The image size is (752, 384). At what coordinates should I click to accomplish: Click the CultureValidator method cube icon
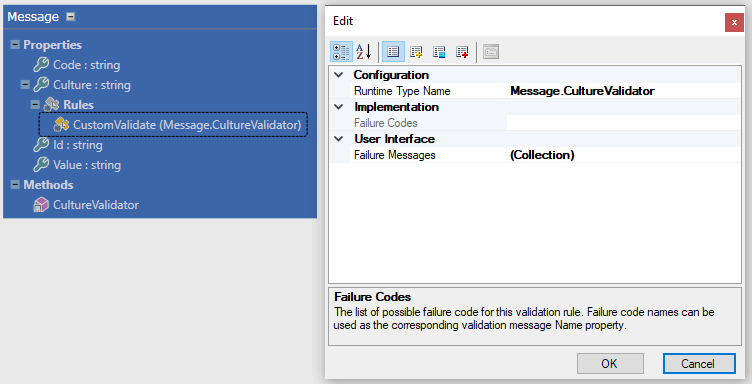[x=41, y=205]
